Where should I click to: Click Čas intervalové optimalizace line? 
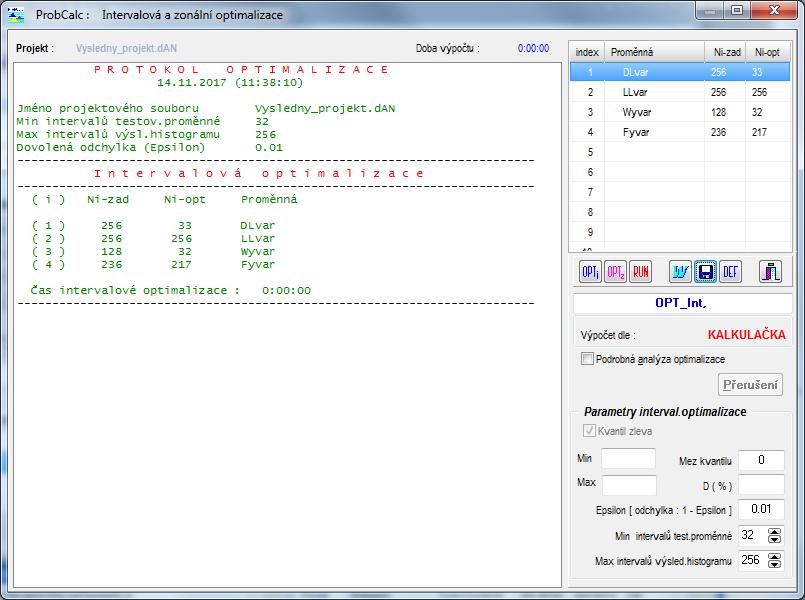coord(170,290)
